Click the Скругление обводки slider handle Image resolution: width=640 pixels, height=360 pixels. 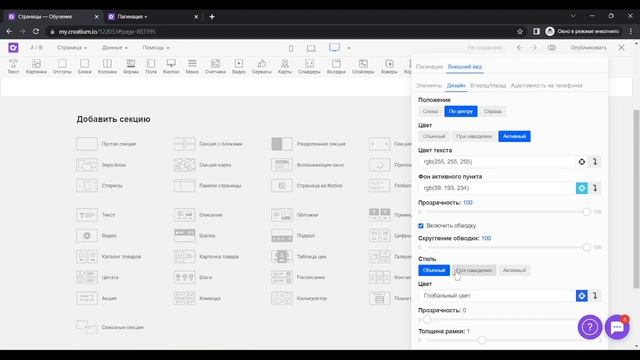587,247
